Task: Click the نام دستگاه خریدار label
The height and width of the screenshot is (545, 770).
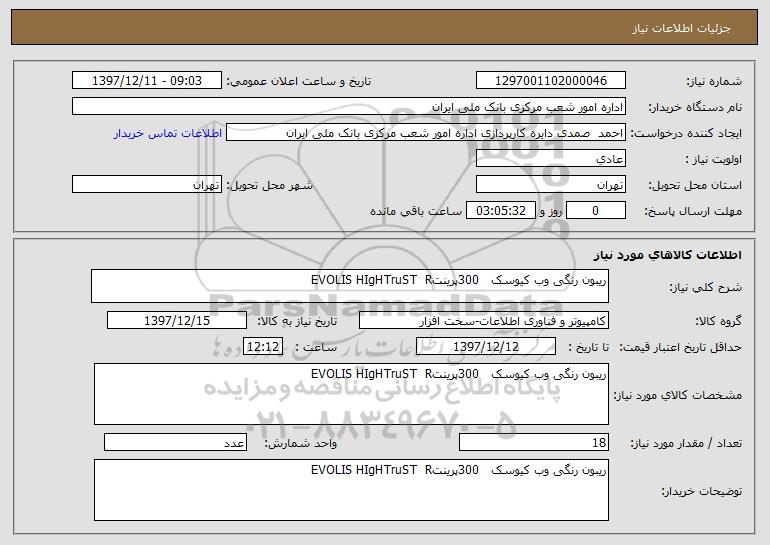Action: point(695,107)
